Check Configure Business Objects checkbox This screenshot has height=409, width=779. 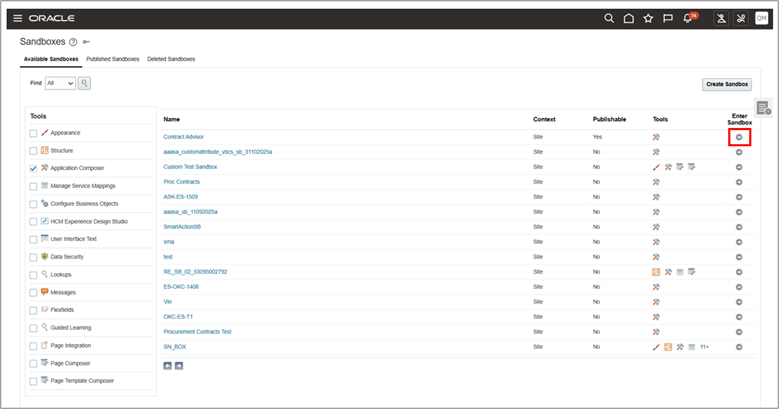33,204
